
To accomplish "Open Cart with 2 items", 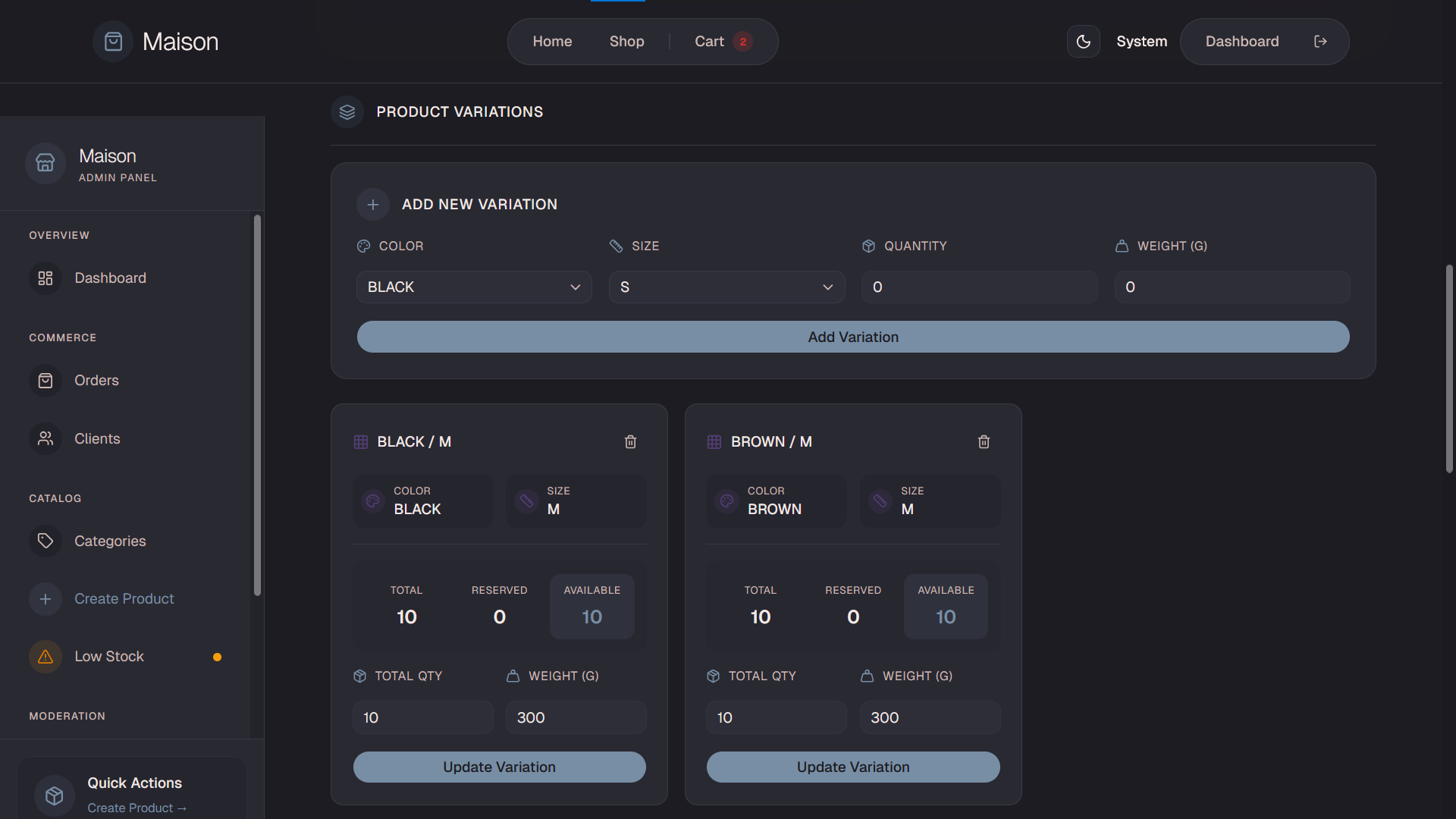I will coord(723,42).
